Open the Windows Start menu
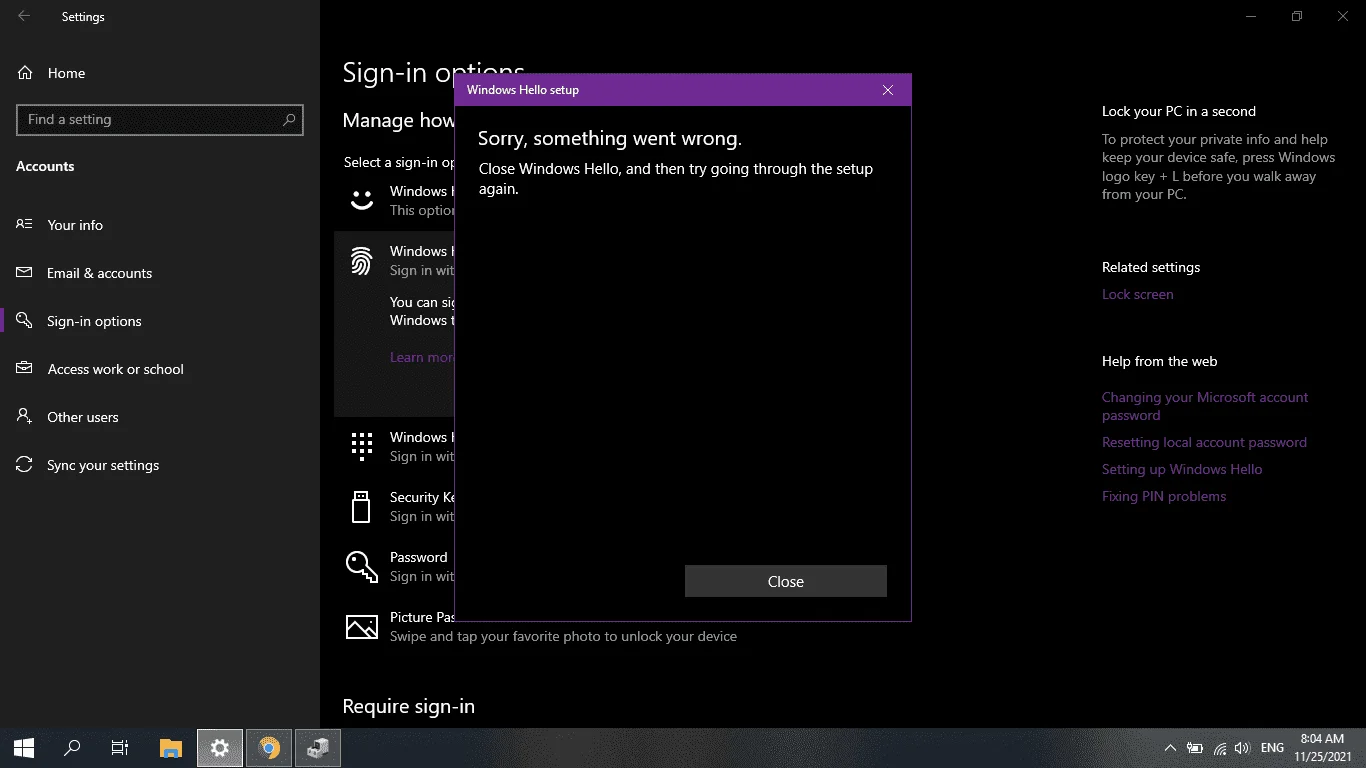Screen dimensions: 1366x768 pos(24,748)
